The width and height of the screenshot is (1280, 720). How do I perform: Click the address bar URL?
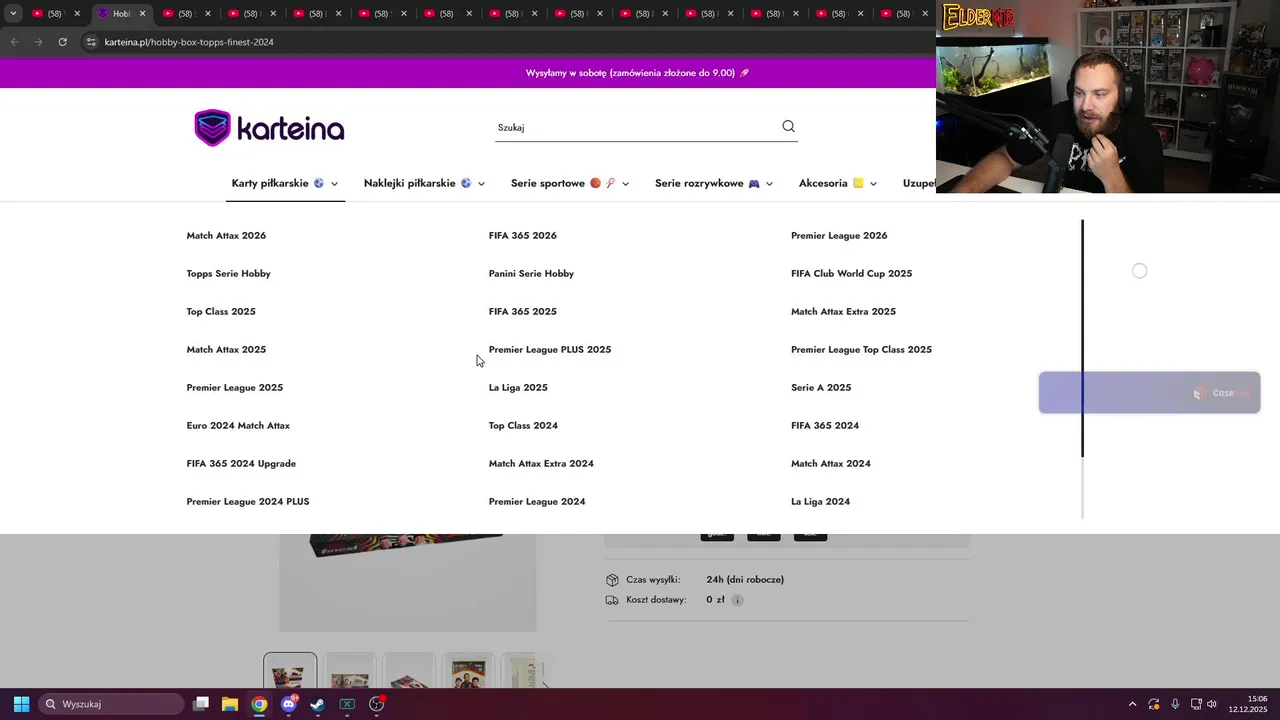[x=189, y=42]
